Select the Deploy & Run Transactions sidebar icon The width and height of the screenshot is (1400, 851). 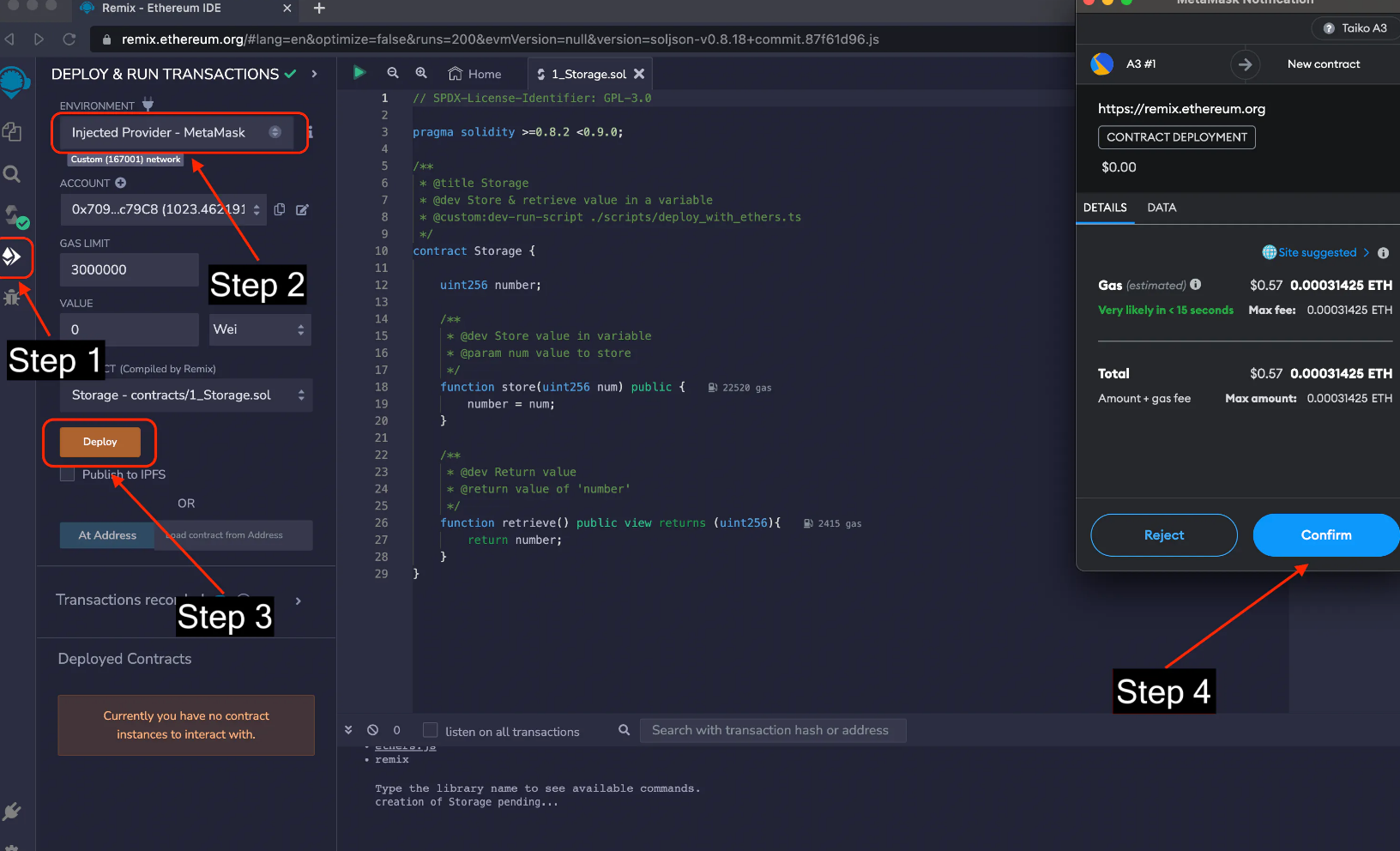(12, 256)
